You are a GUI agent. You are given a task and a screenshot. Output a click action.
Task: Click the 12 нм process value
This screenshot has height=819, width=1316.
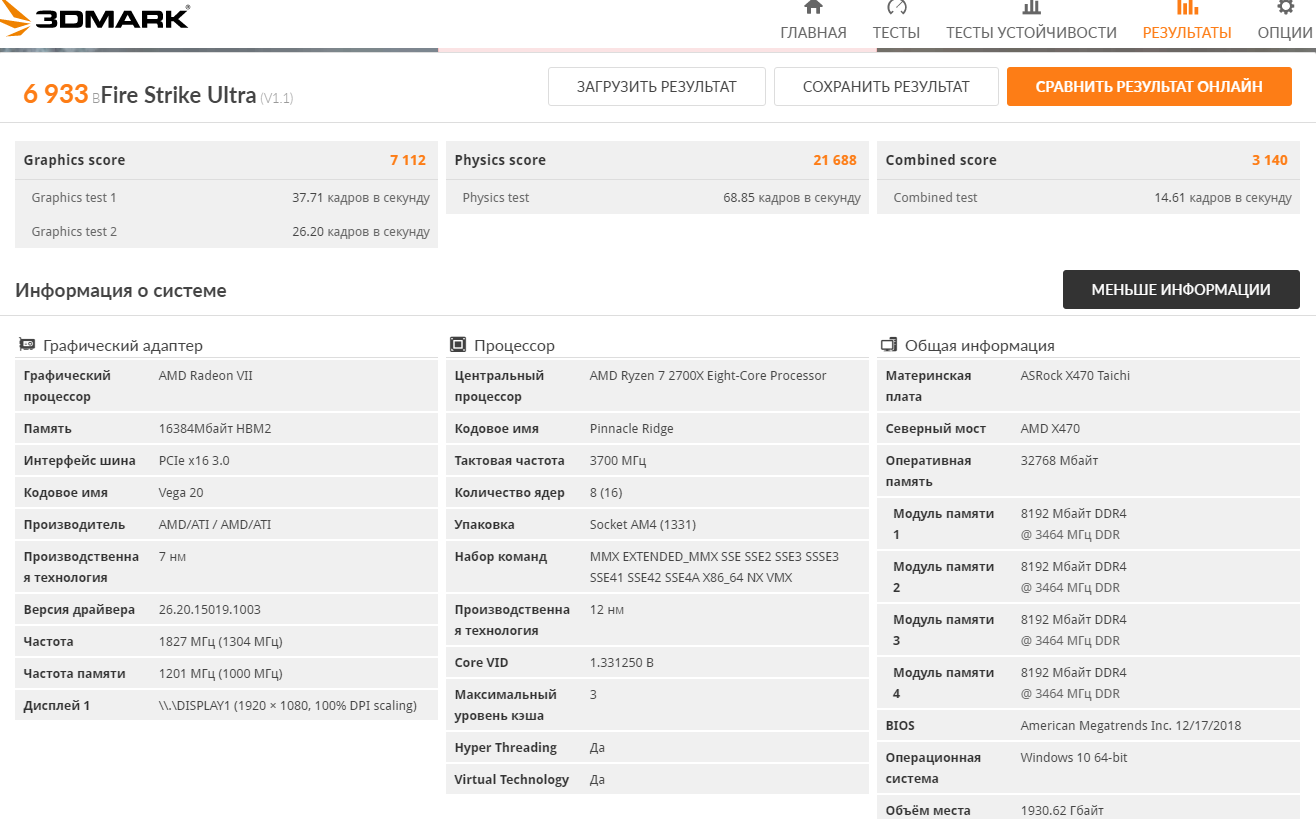607,610
